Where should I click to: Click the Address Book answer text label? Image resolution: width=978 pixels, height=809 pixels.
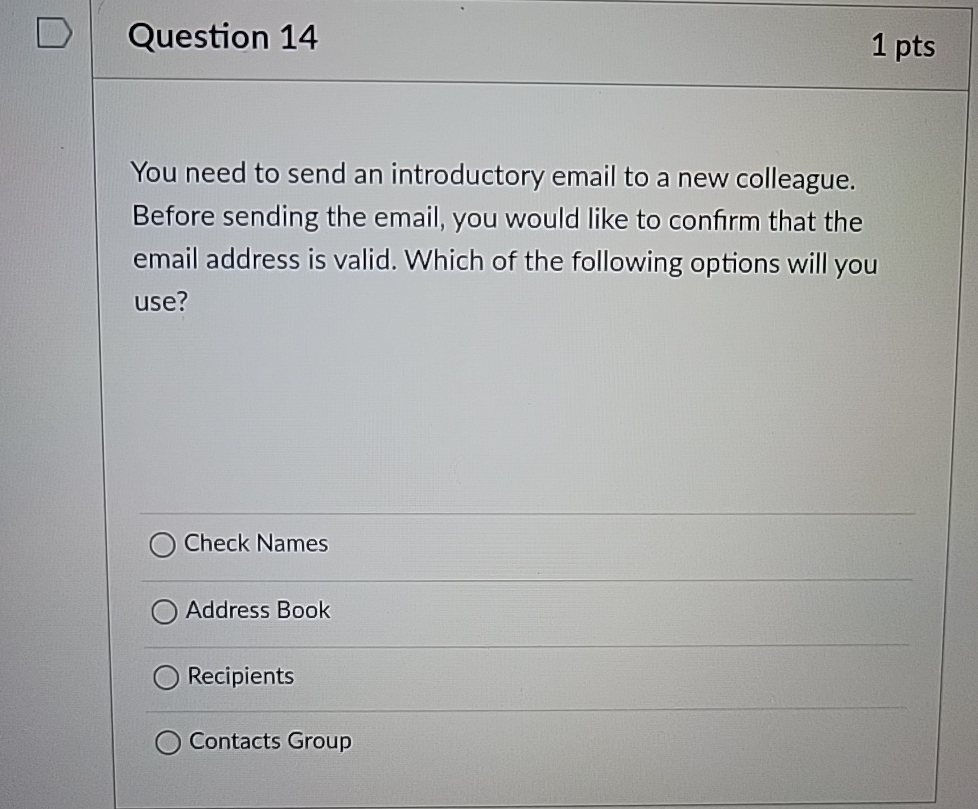[258, 611]
